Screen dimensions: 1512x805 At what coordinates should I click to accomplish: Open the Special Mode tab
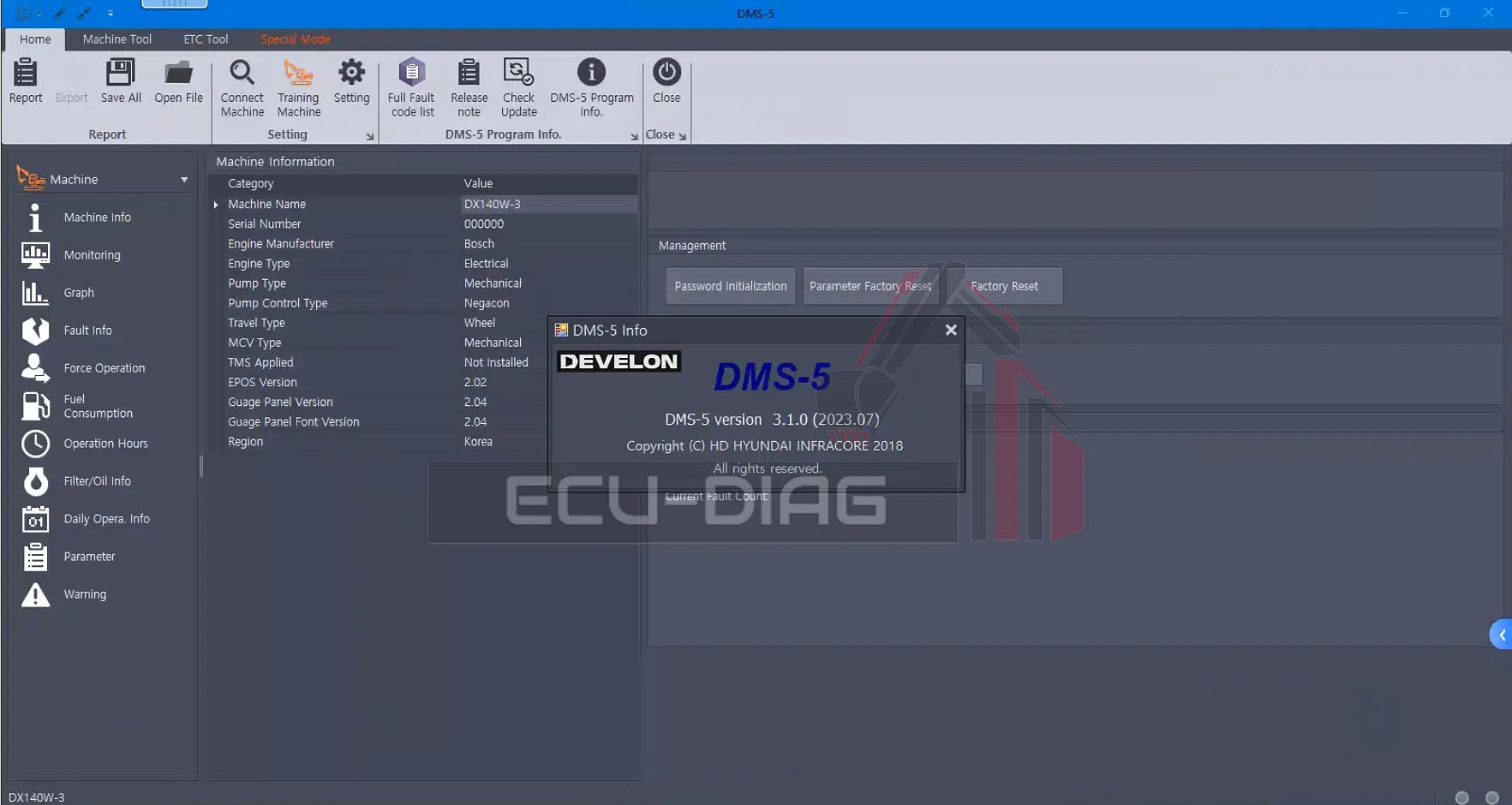tap(295, 39)
